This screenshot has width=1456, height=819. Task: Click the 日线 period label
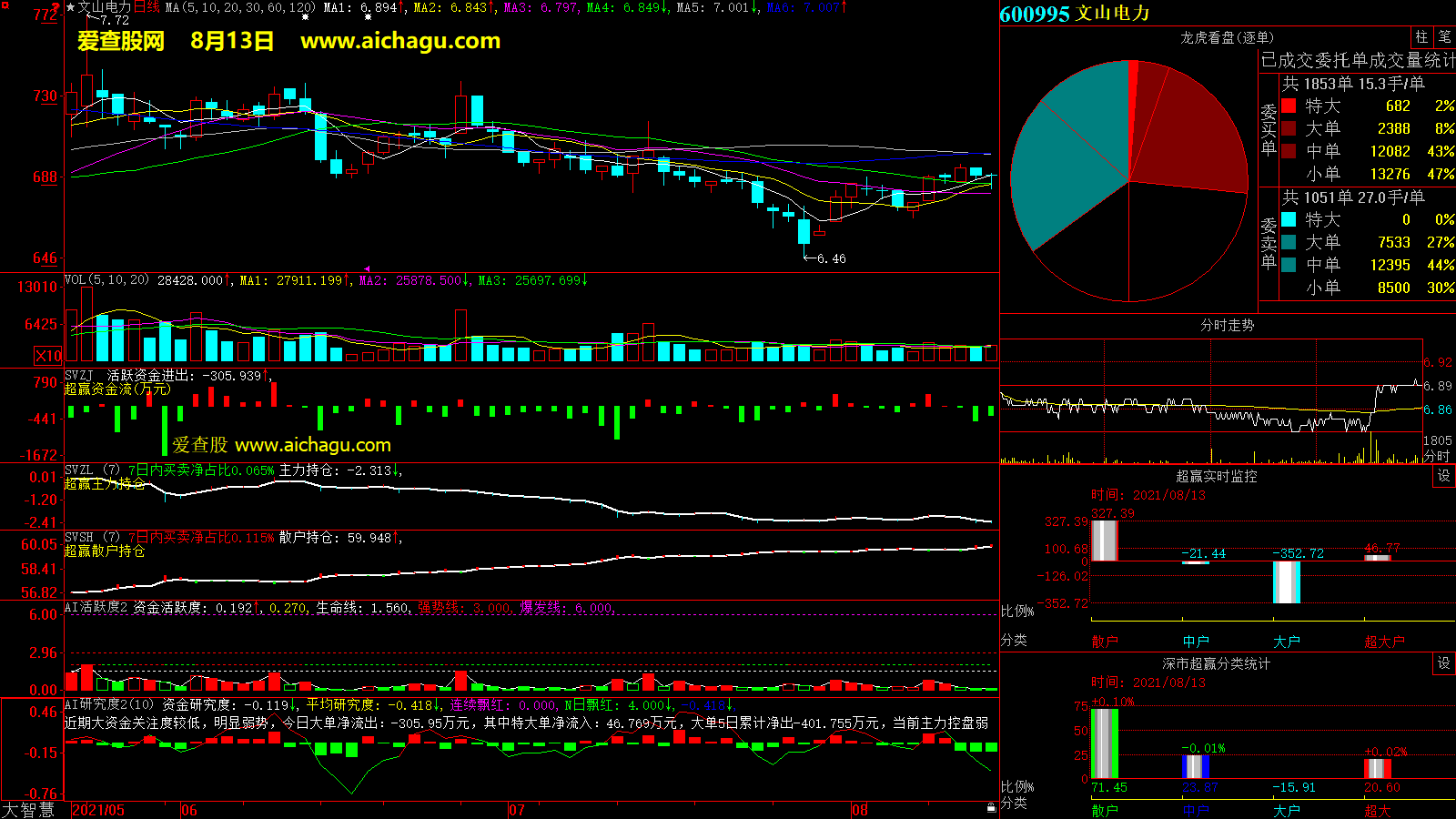coord(147,7)
